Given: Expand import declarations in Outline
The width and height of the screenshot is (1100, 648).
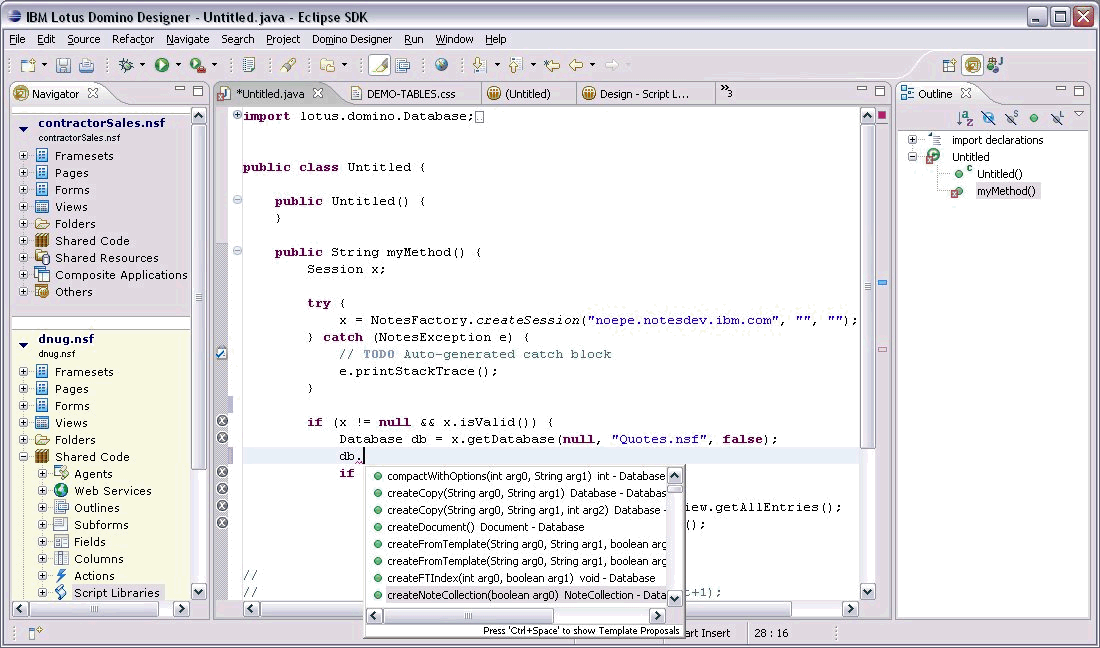Looking at the screenshot, I should coord(912,140).
